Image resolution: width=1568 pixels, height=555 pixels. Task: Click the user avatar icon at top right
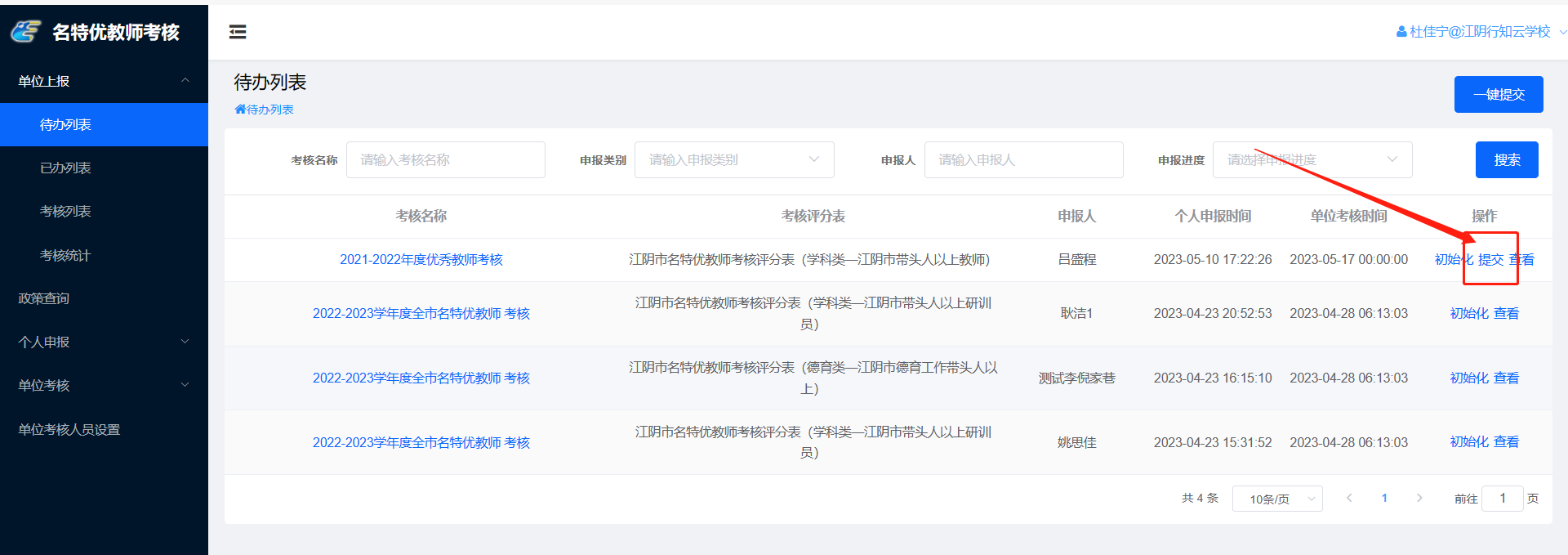point(1401,32)
